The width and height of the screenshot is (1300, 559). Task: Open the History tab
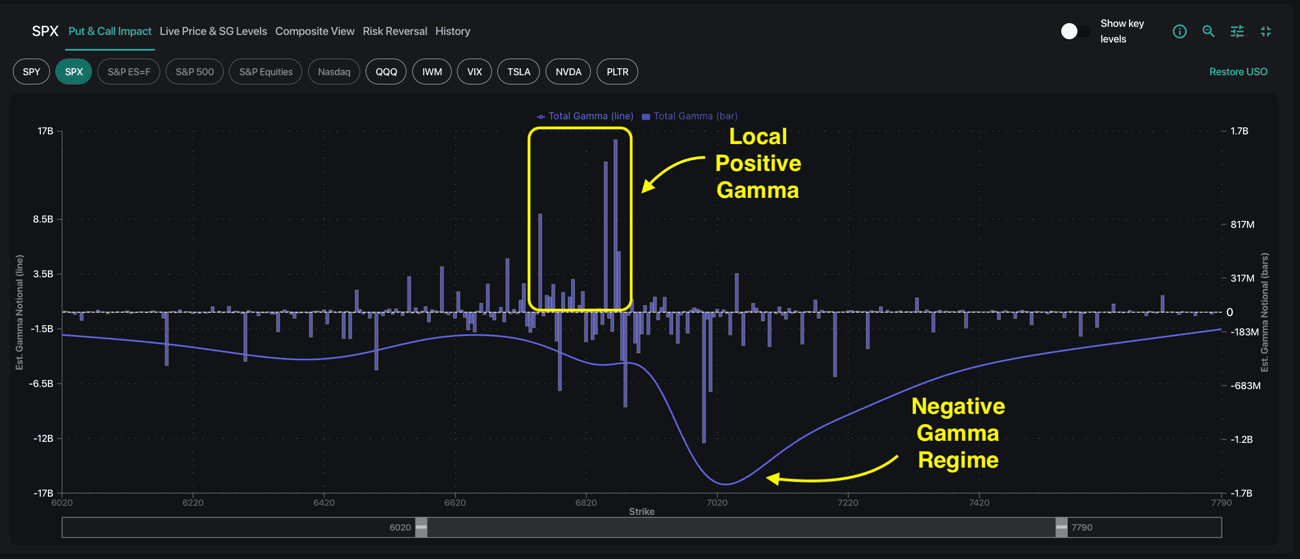[452, 32]
